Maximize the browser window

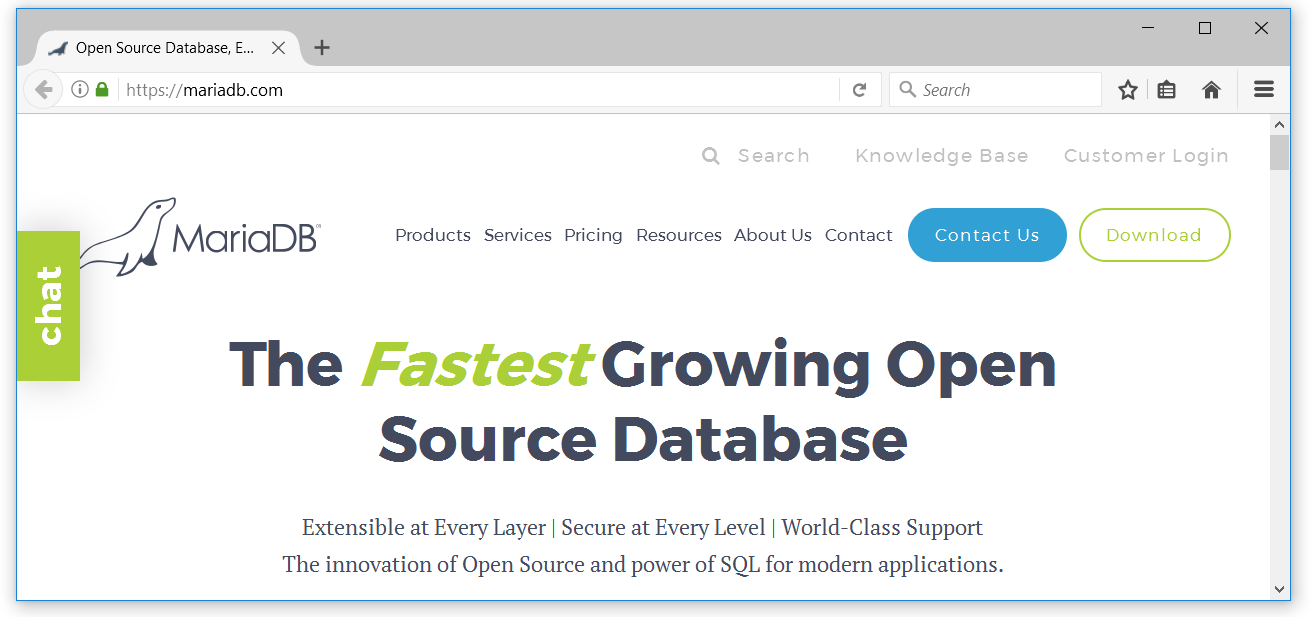tap(1205, 29)
